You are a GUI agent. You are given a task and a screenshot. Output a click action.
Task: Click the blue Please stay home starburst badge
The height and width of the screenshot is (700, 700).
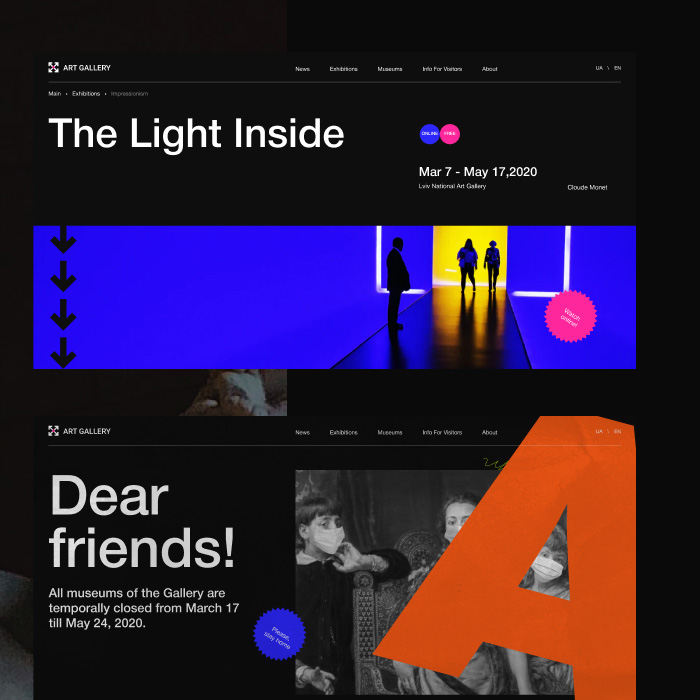click(279, 634)
